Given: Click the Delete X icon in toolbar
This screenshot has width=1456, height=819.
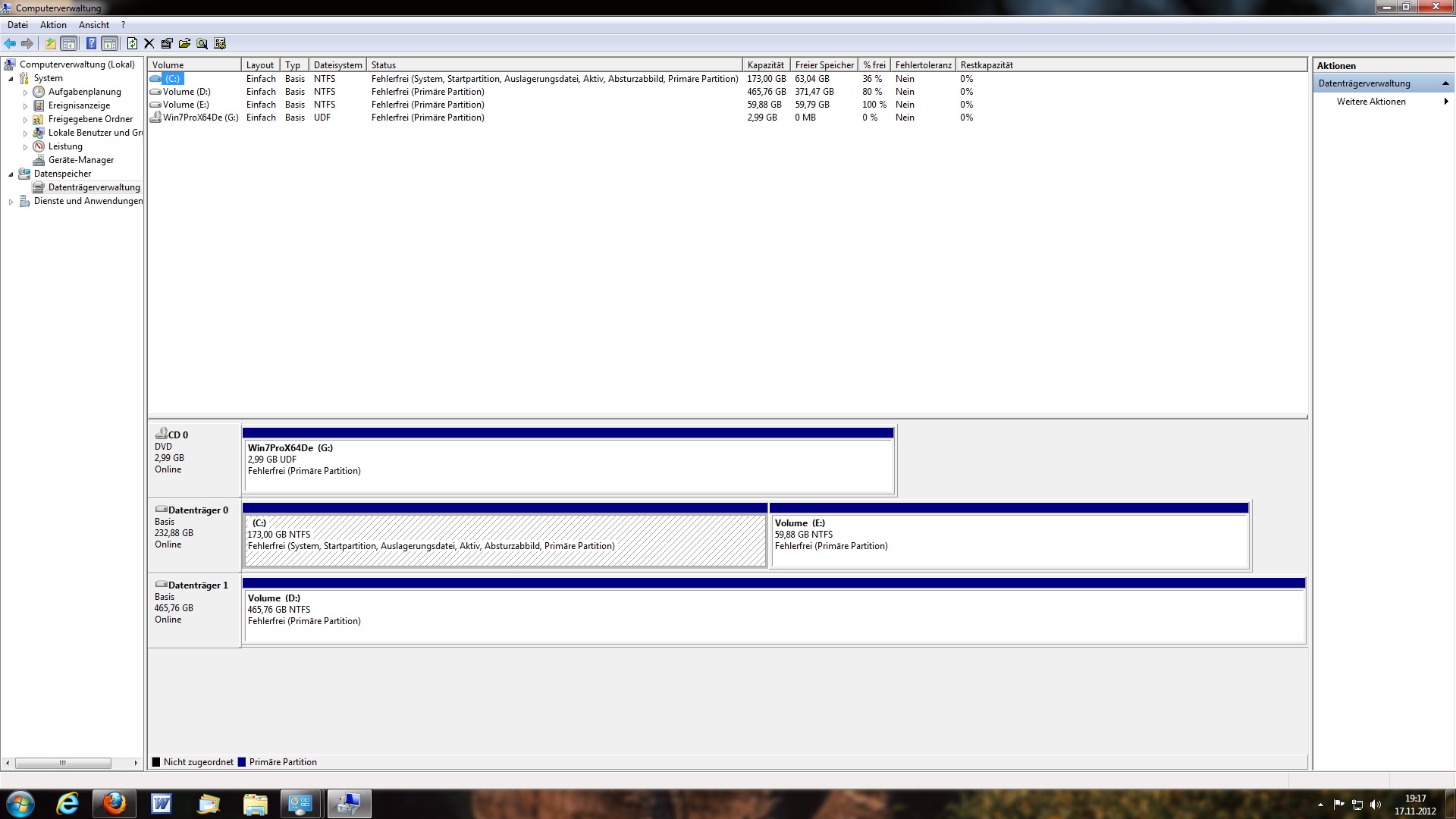Looking at the screenshot, I should tap(149, 43).
